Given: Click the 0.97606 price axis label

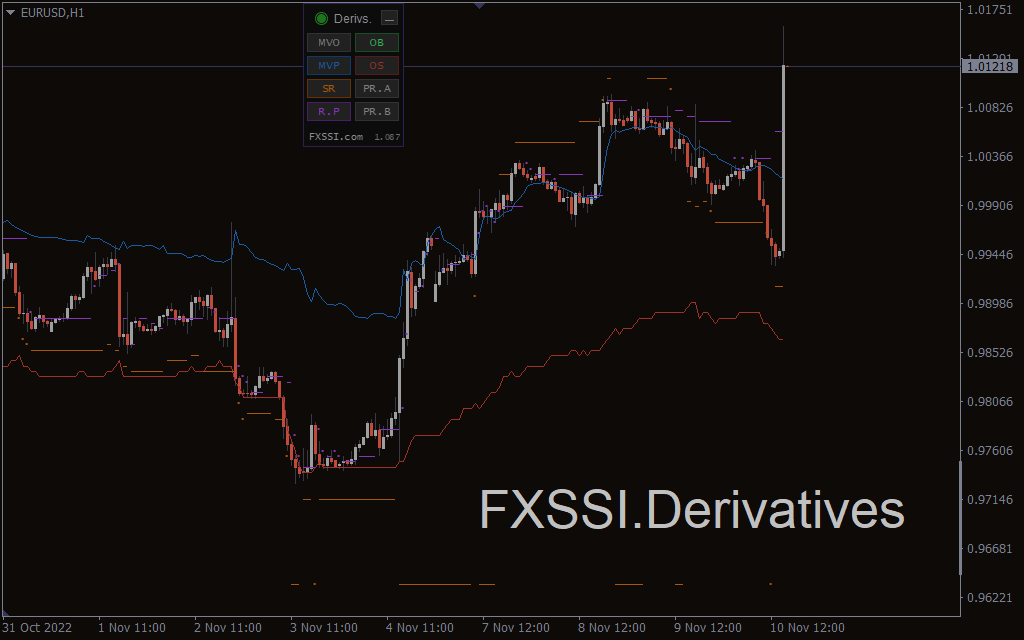Looking at the screenshot, I should click(990, 450).
